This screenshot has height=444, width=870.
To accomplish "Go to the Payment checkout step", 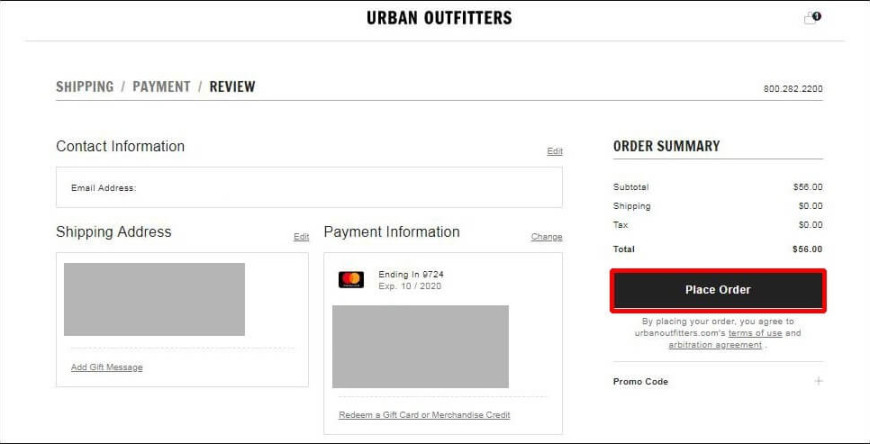I will [x=161, y=87].
